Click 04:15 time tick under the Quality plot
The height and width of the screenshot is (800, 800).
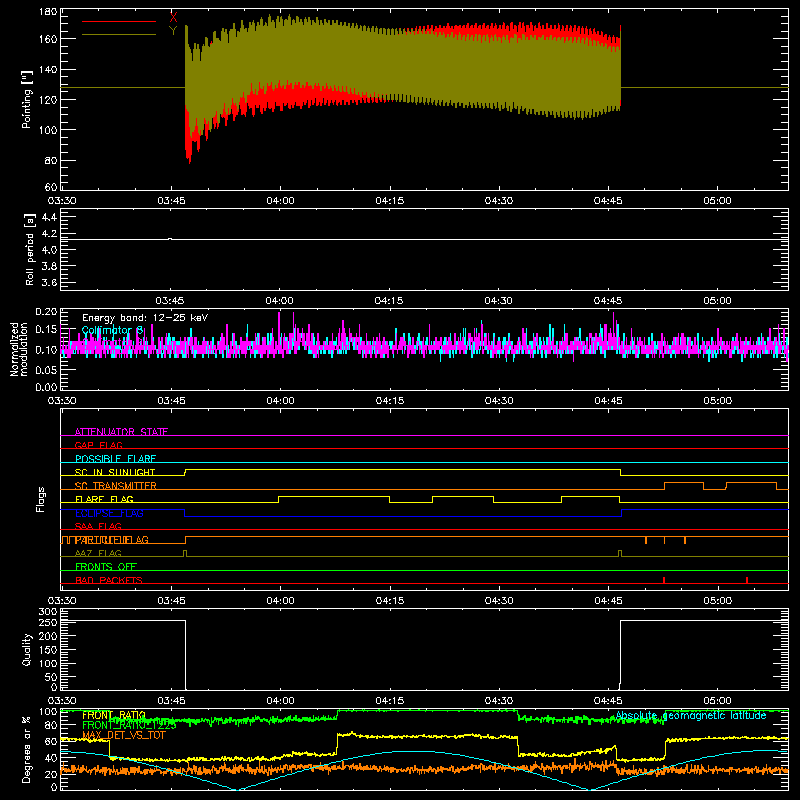click(x=390, y=701)
